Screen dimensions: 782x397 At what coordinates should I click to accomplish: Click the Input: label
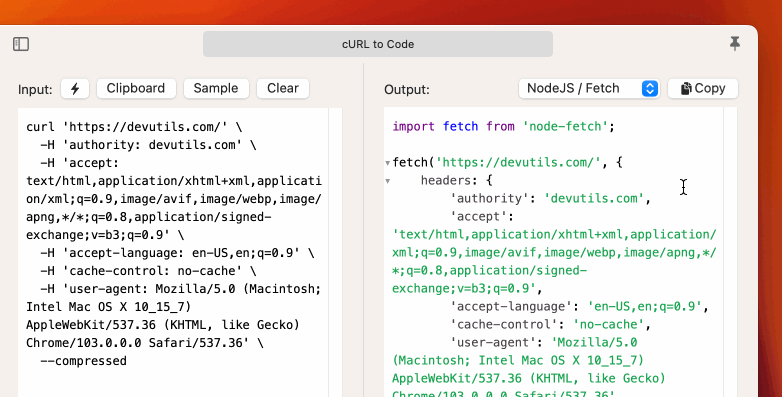35,89
